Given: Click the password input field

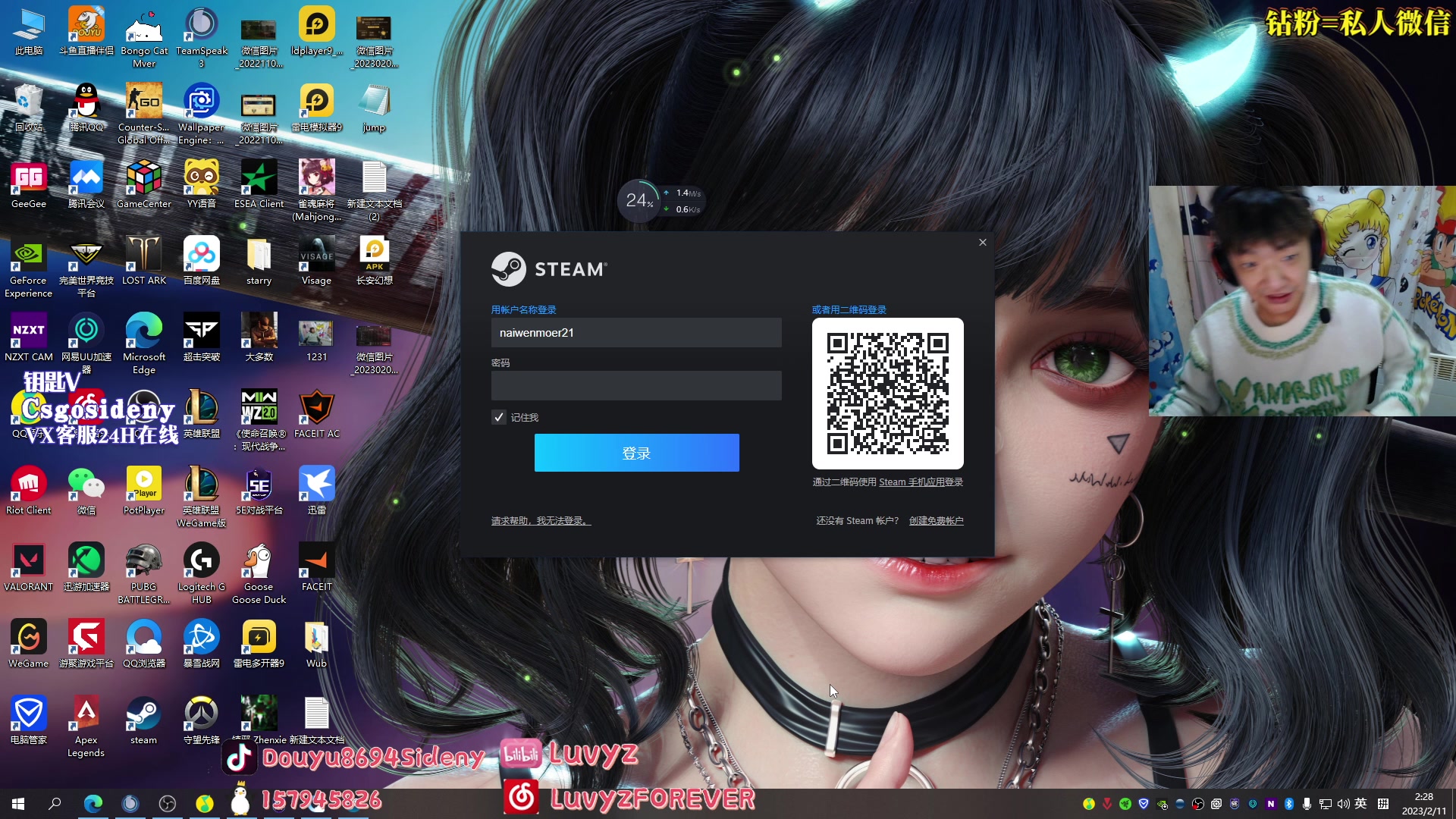Looking at the screenshot, I should [x=636, y=386].
